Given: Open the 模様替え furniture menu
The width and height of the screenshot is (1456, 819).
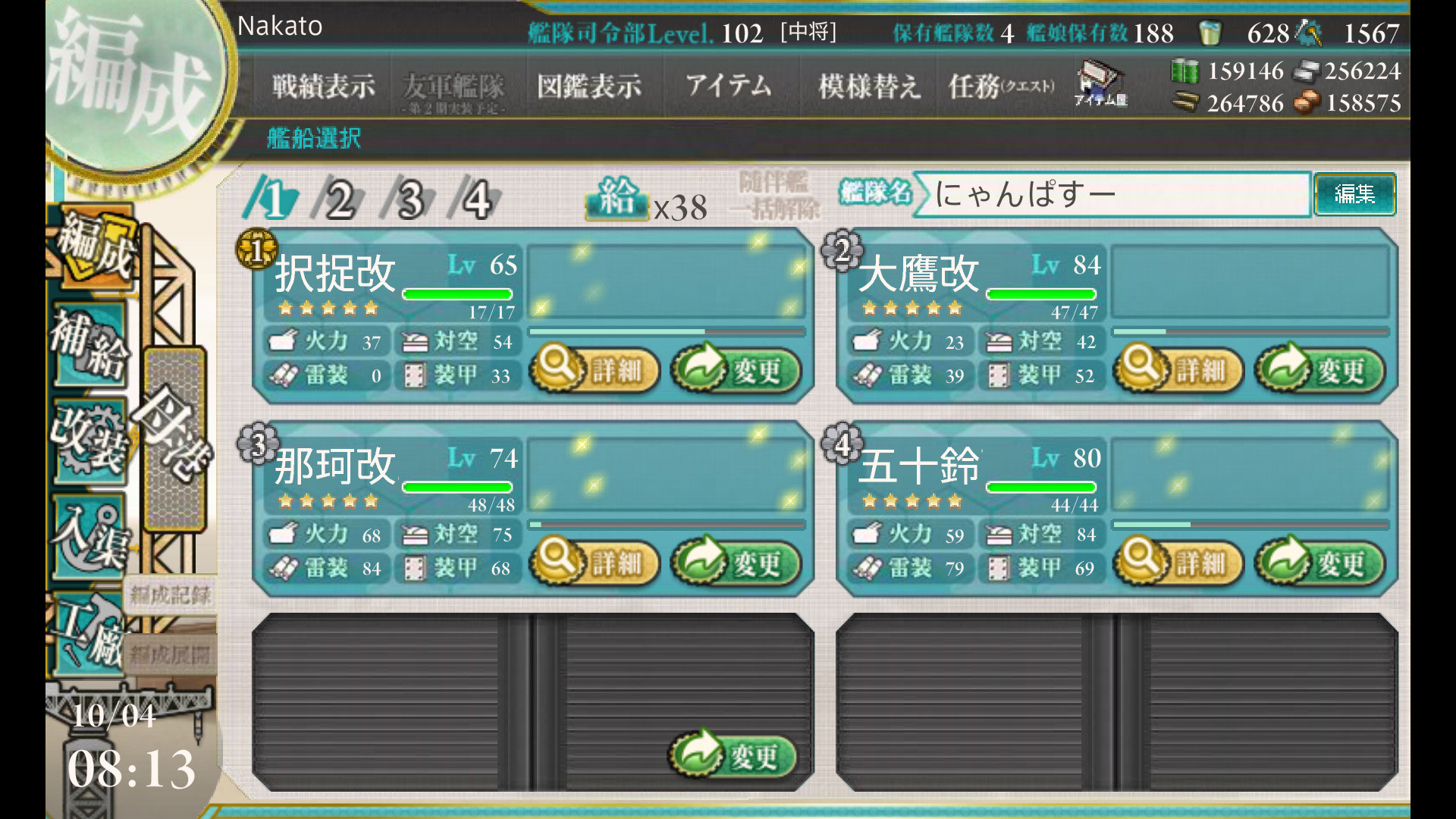Looking at the screenshot, I should click(x=869, y=86).
